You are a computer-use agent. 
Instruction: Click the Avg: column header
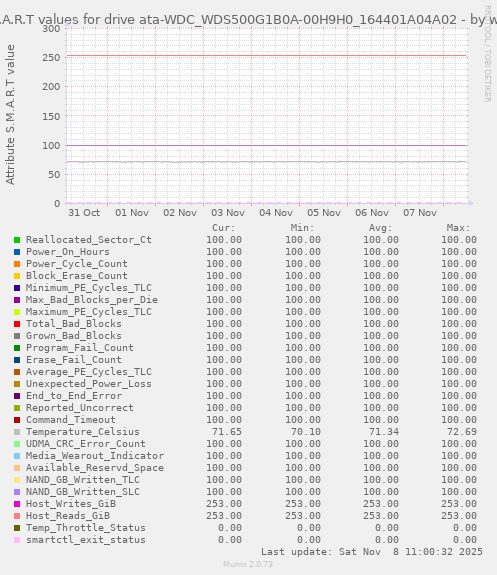(x=381, y=228)
